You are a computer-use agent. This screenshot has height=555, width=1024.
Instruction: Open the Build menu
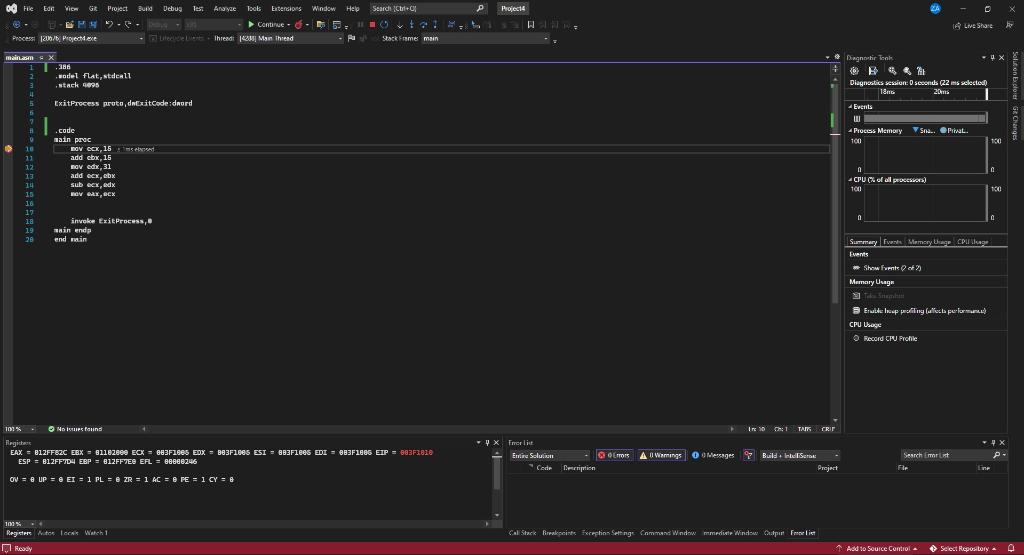point(145,8)
